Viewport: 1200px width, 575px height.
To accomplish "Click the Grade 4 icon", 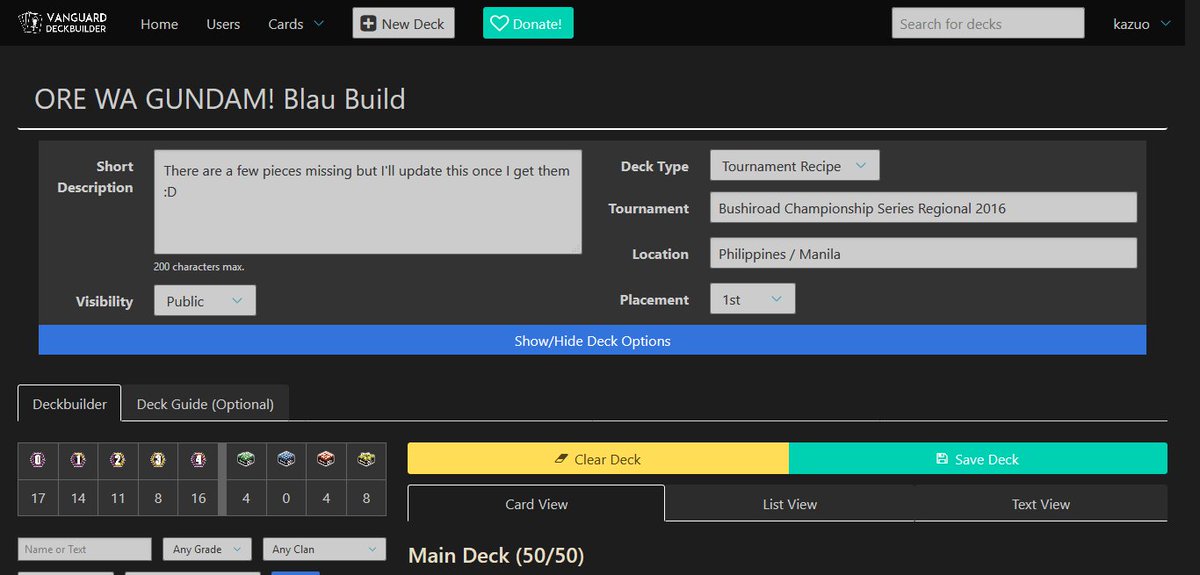I will pyautogui.click(x=198, y=460).
